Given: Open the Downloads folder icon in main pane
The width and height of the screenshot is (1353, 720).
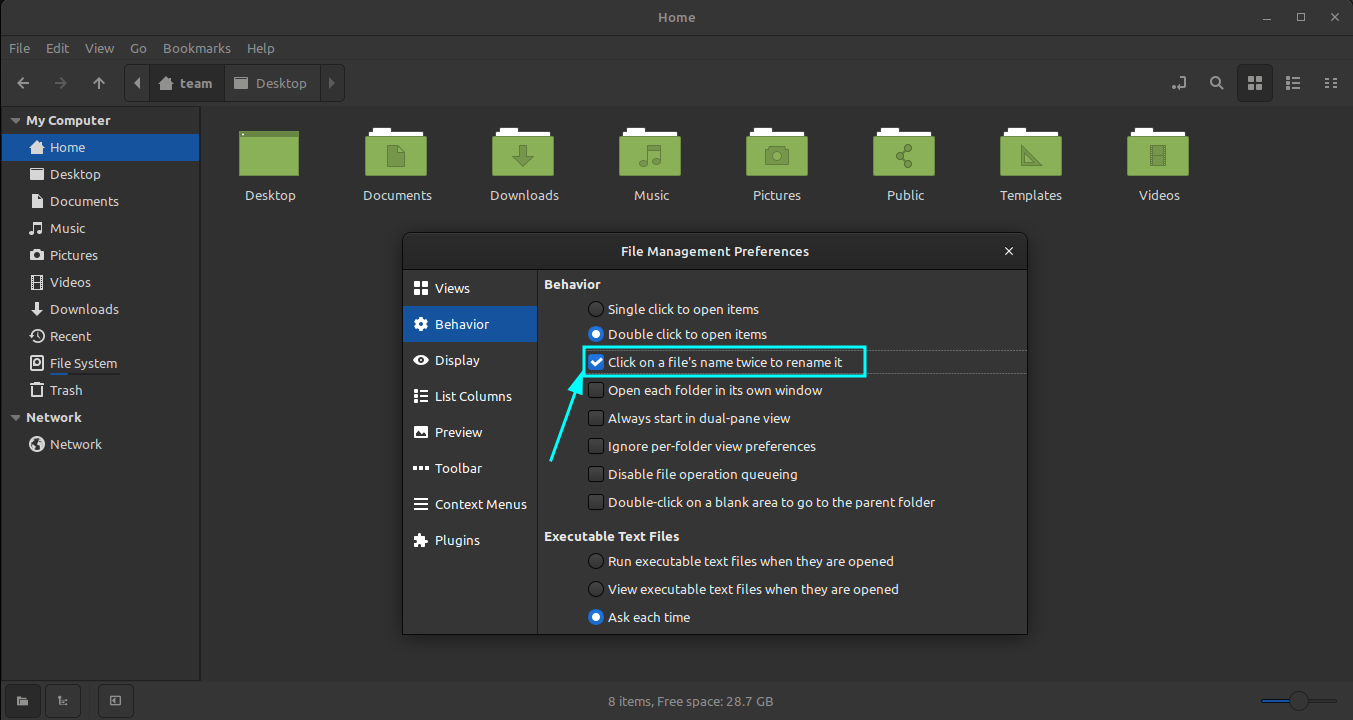Looking at the screenshot, I should 523,154.
